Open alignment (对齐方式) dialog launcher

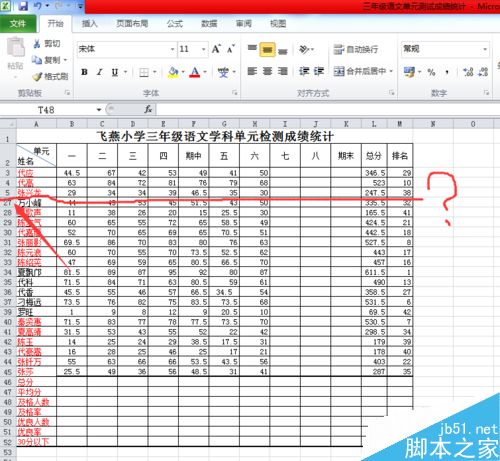pos(392,93)
